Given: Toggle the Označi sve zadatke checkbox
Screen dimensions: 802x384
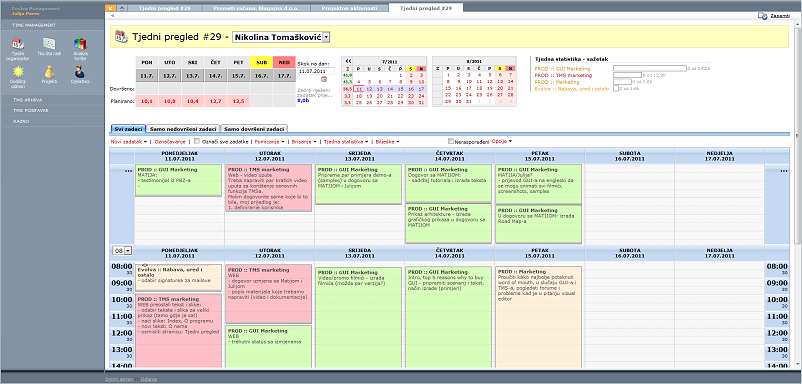Looking at the screenshot, I should click(x=196, y=141).
